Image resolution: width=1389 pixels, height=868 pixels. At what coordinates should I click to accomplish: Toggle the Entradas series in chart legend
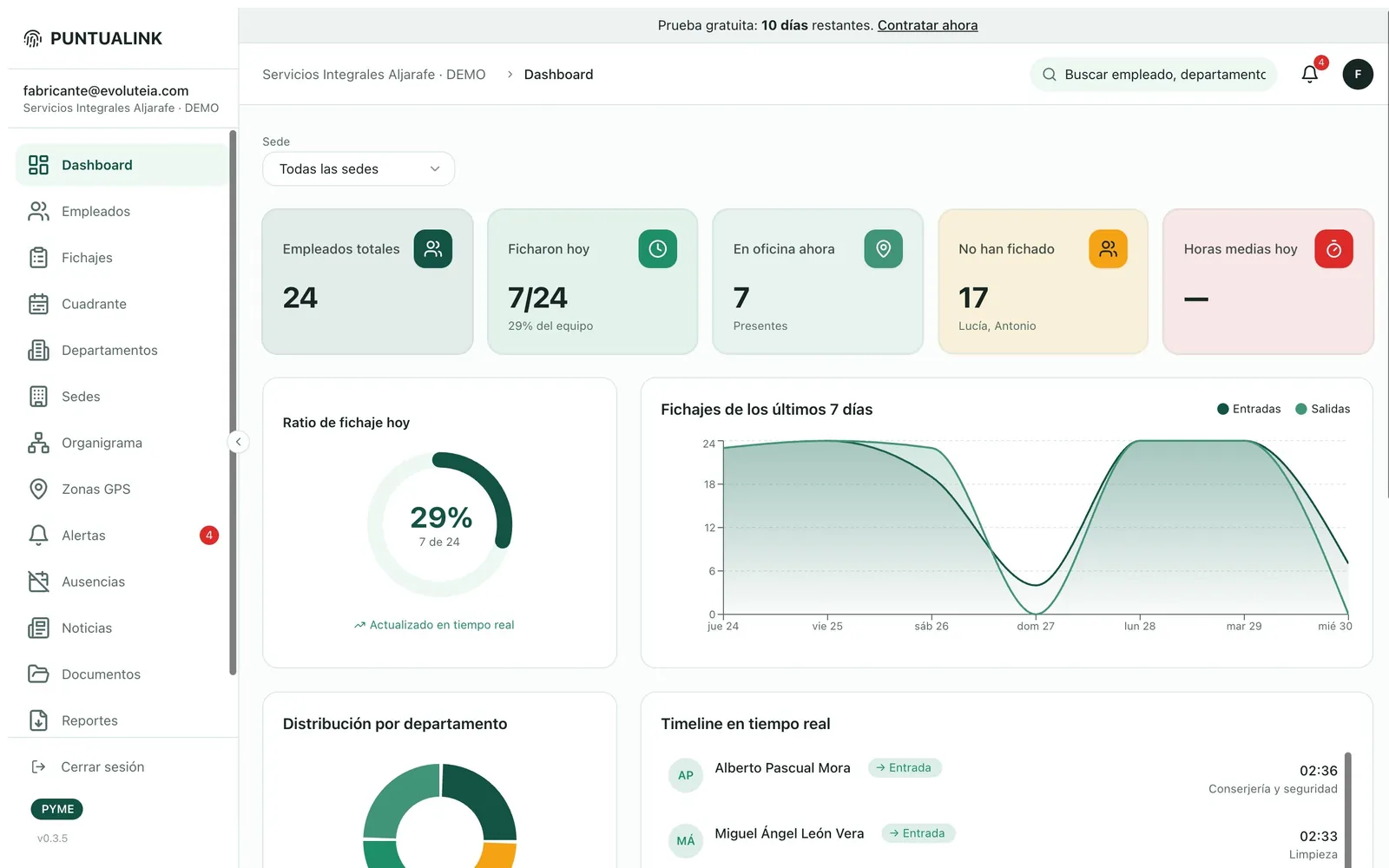1249,409
